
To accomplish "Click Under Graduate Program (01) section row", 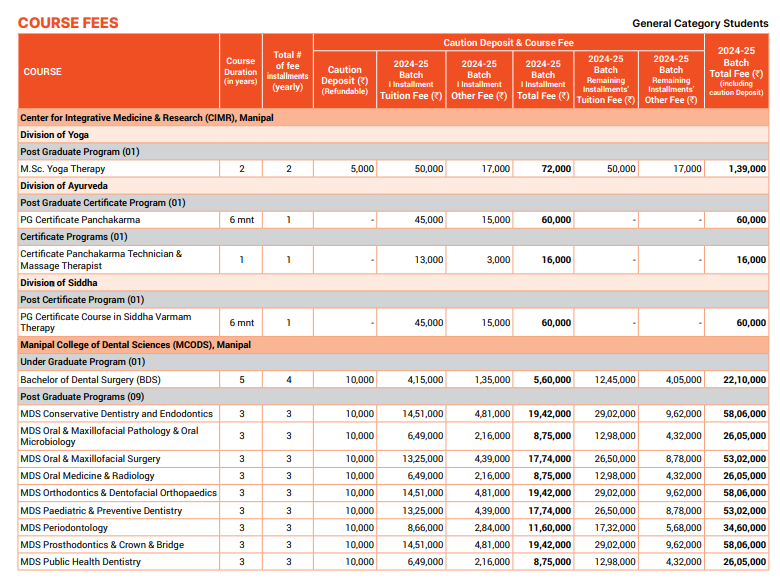I will 393,362.
